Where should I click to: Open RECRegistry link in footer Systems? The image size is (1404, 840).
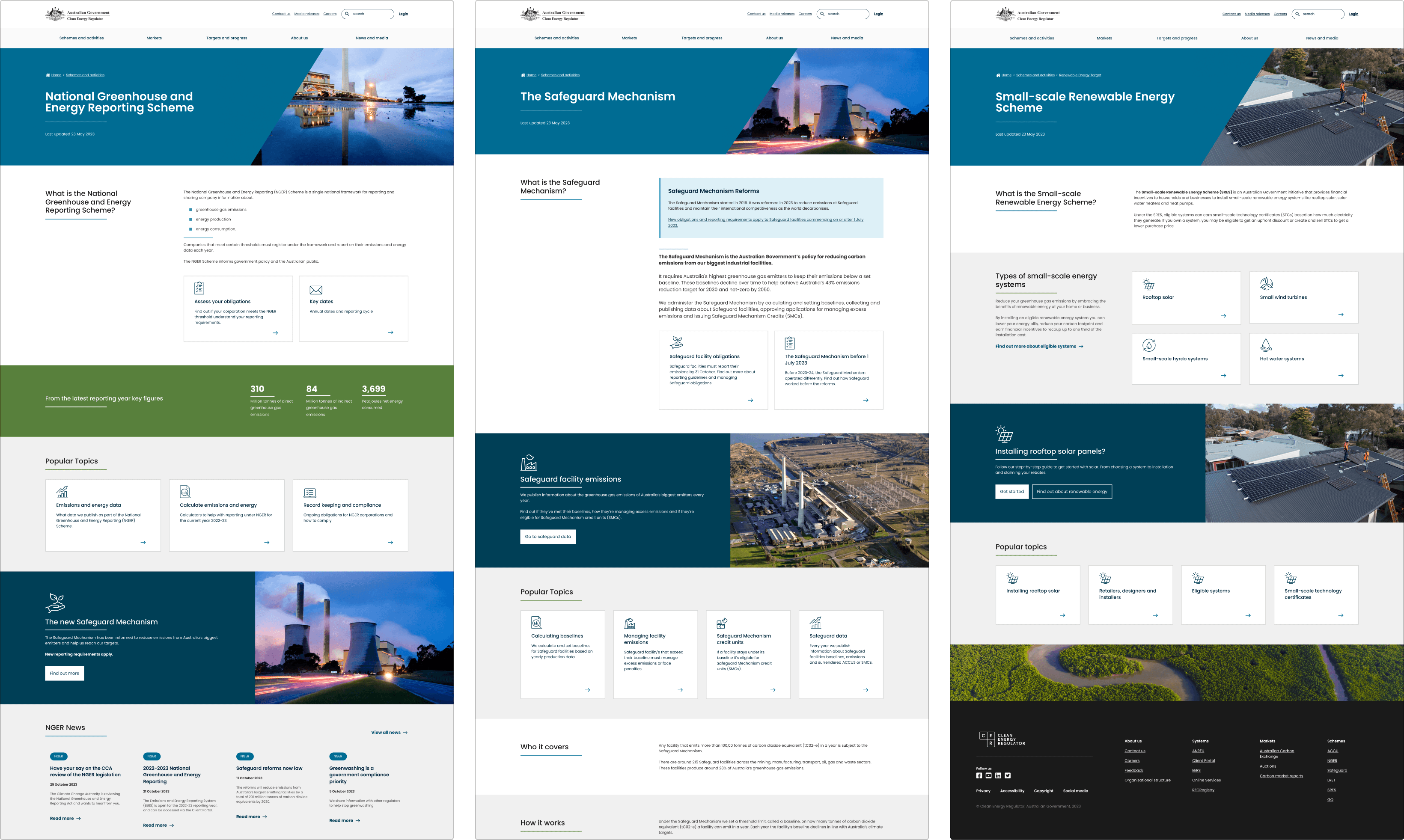click(x=1203, y=790)
